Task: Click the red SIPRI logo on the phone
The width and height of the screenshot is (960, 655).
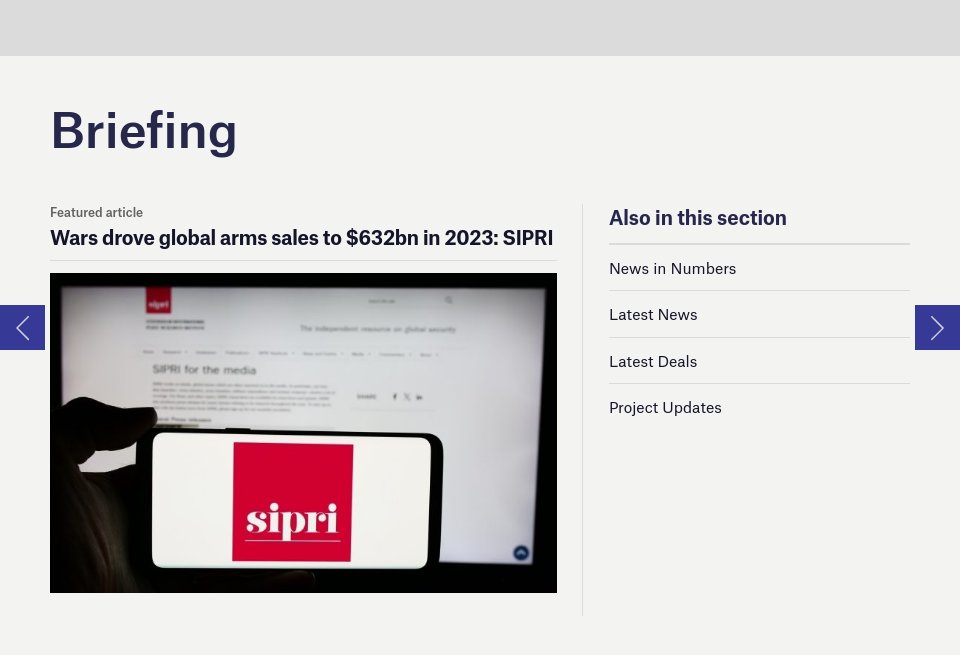Action: pyautogui.click(x=293, y=502)
